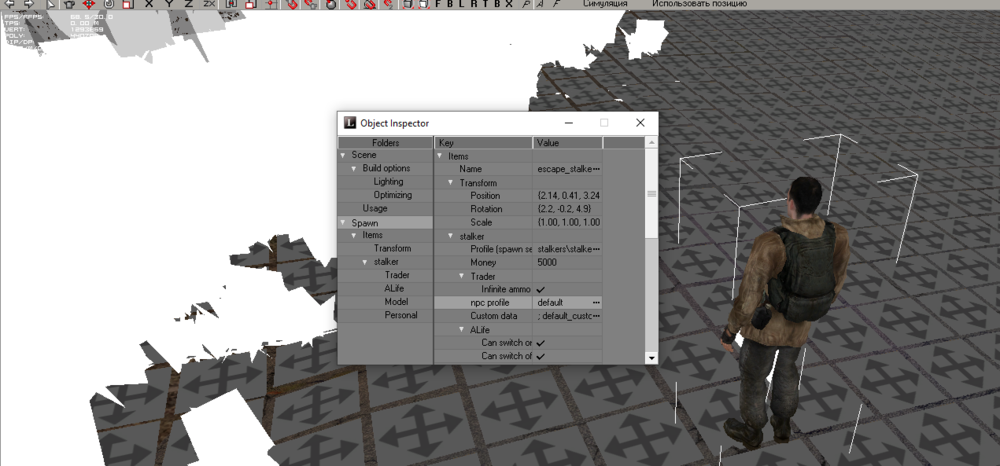
Task: Toggle the Infinite ammo checkbox
Action: click(541, 289)
